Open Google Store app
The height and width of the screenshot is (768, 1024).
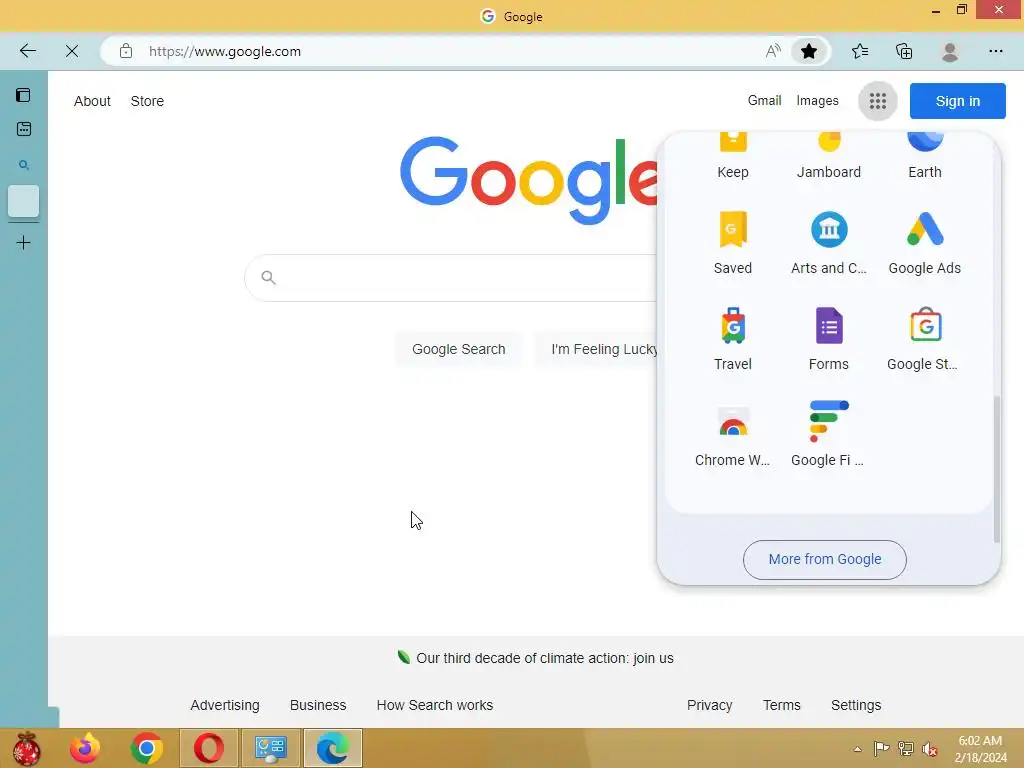click(x=925, y=339)
